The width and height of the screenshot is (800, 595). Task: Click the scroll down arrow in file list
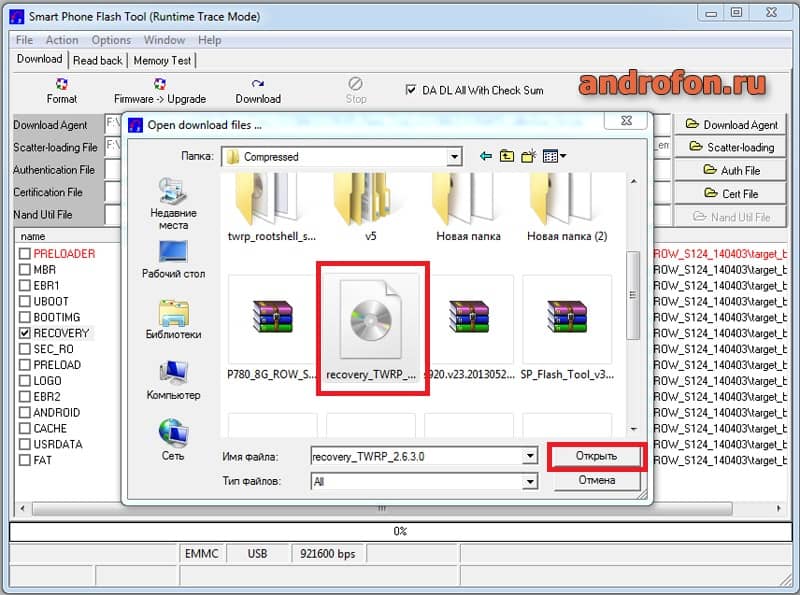[x=633, y=429]
